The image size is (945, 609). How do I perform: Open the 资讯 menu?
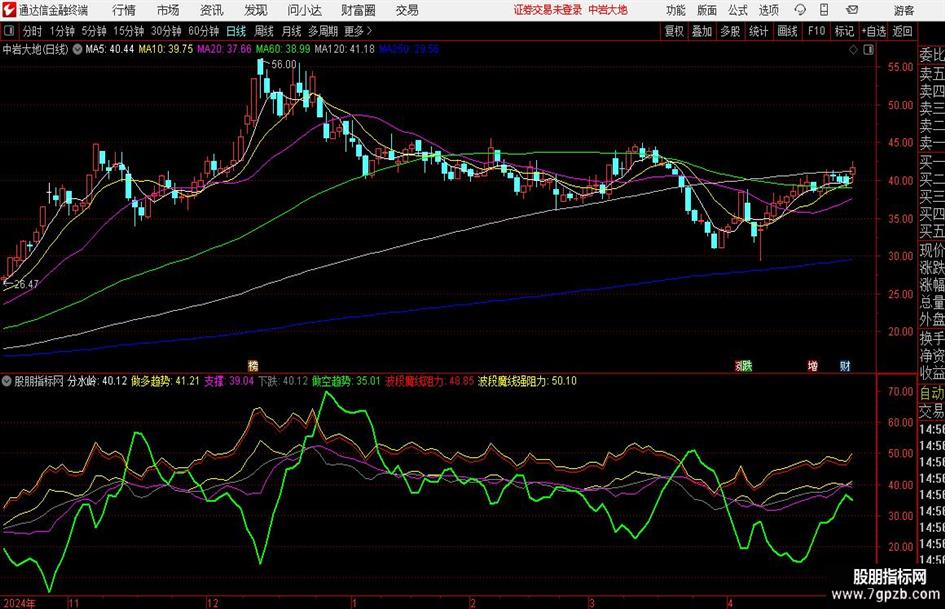click(212, 10)
